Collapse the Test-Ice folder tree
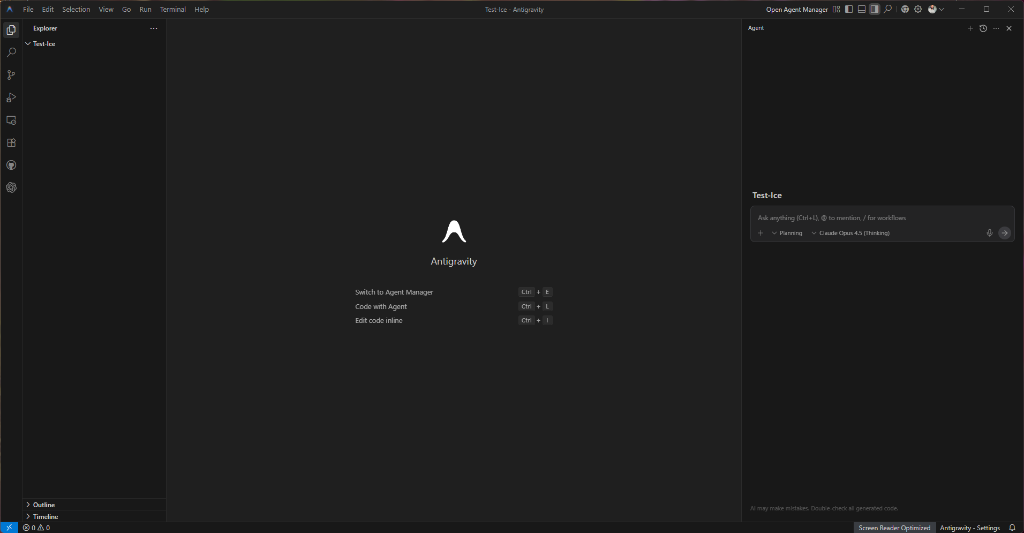This screenshot has width=1024, height=533. point(43,44)
